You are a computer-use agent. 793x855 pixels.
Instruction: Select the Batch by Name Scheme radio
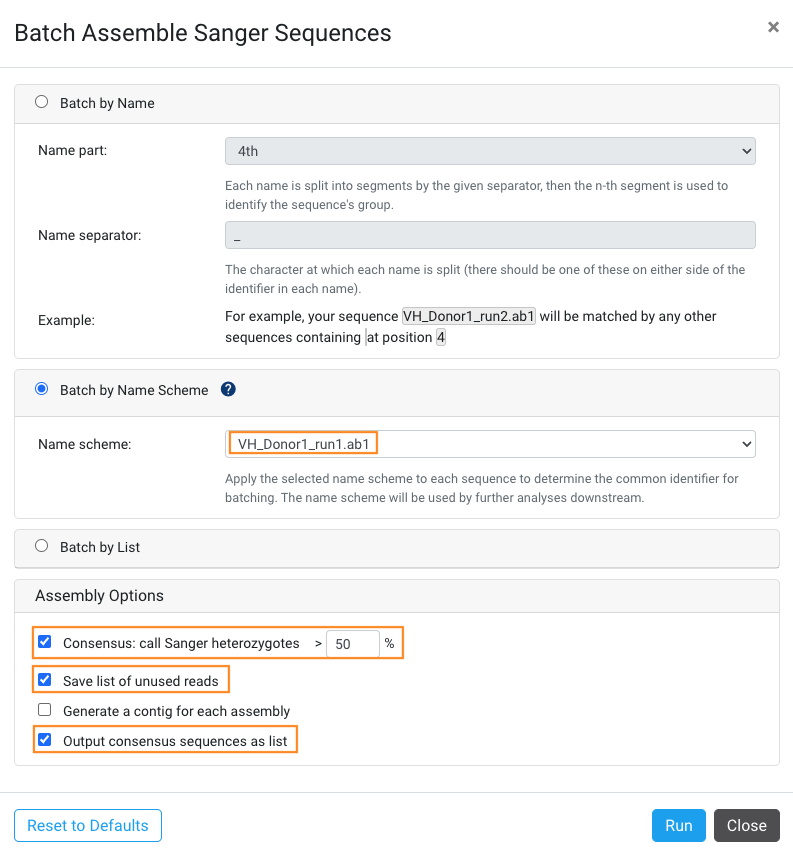(41, 389)
